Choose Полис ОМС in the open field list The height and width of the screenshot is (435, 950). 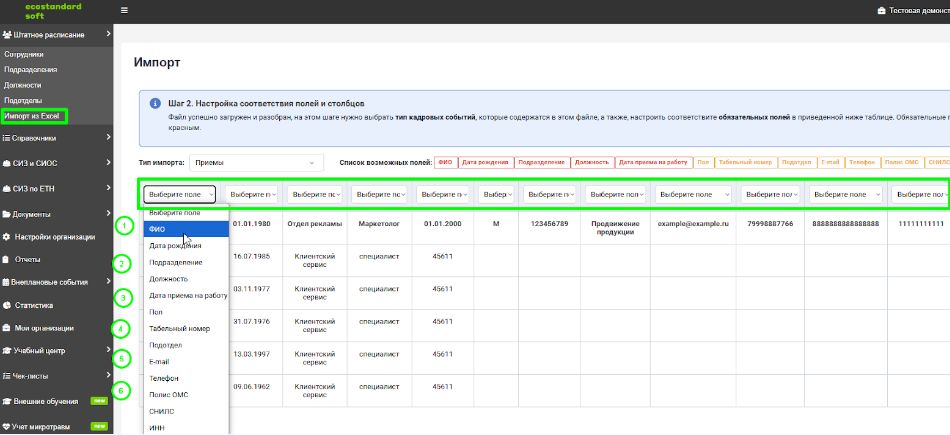click(x=187, y=394)
